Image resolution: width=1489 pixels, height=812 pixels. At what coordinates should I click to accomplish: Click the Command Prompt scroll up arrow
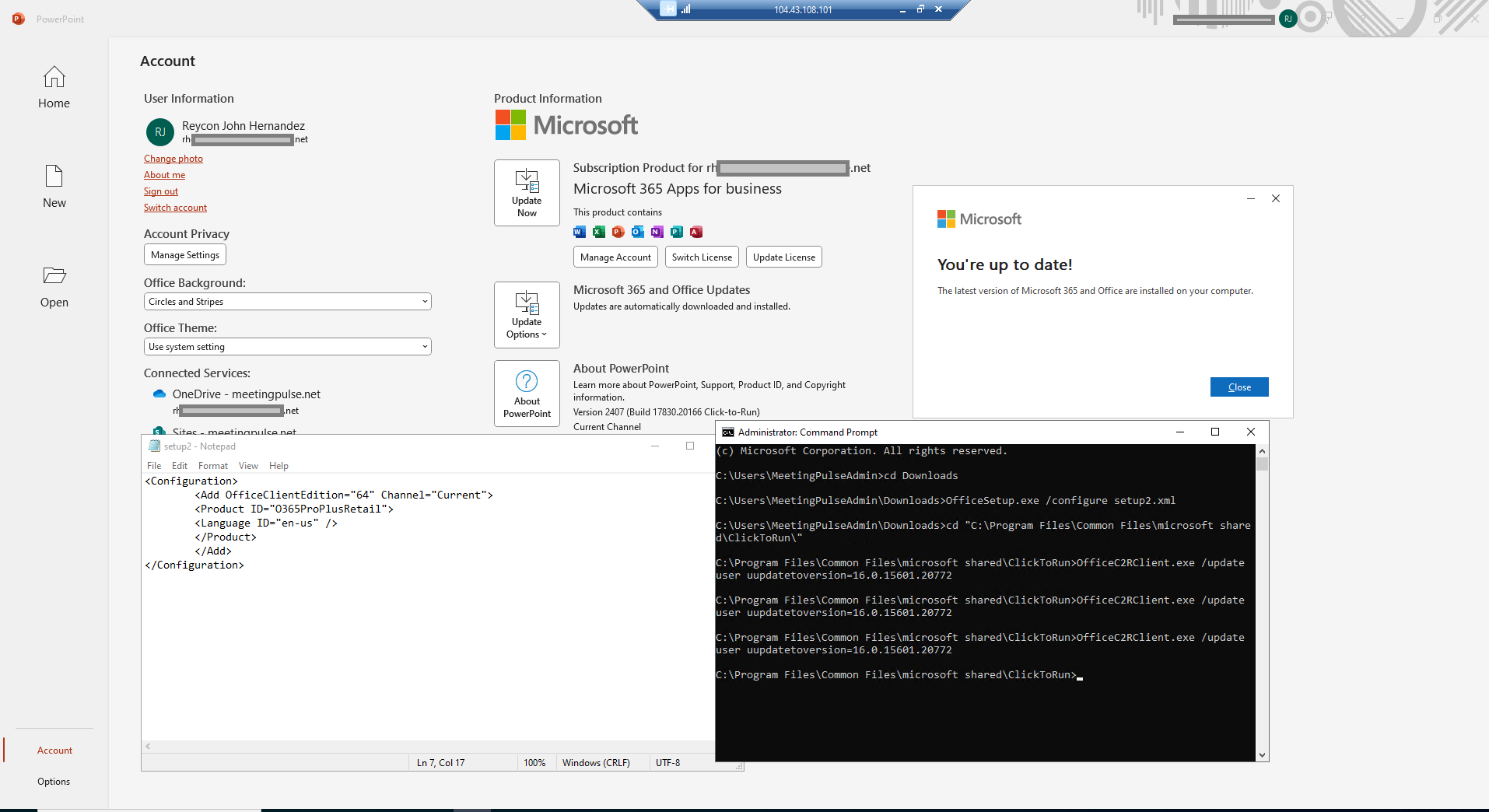pyautogui.click(x=1262, y=451)
